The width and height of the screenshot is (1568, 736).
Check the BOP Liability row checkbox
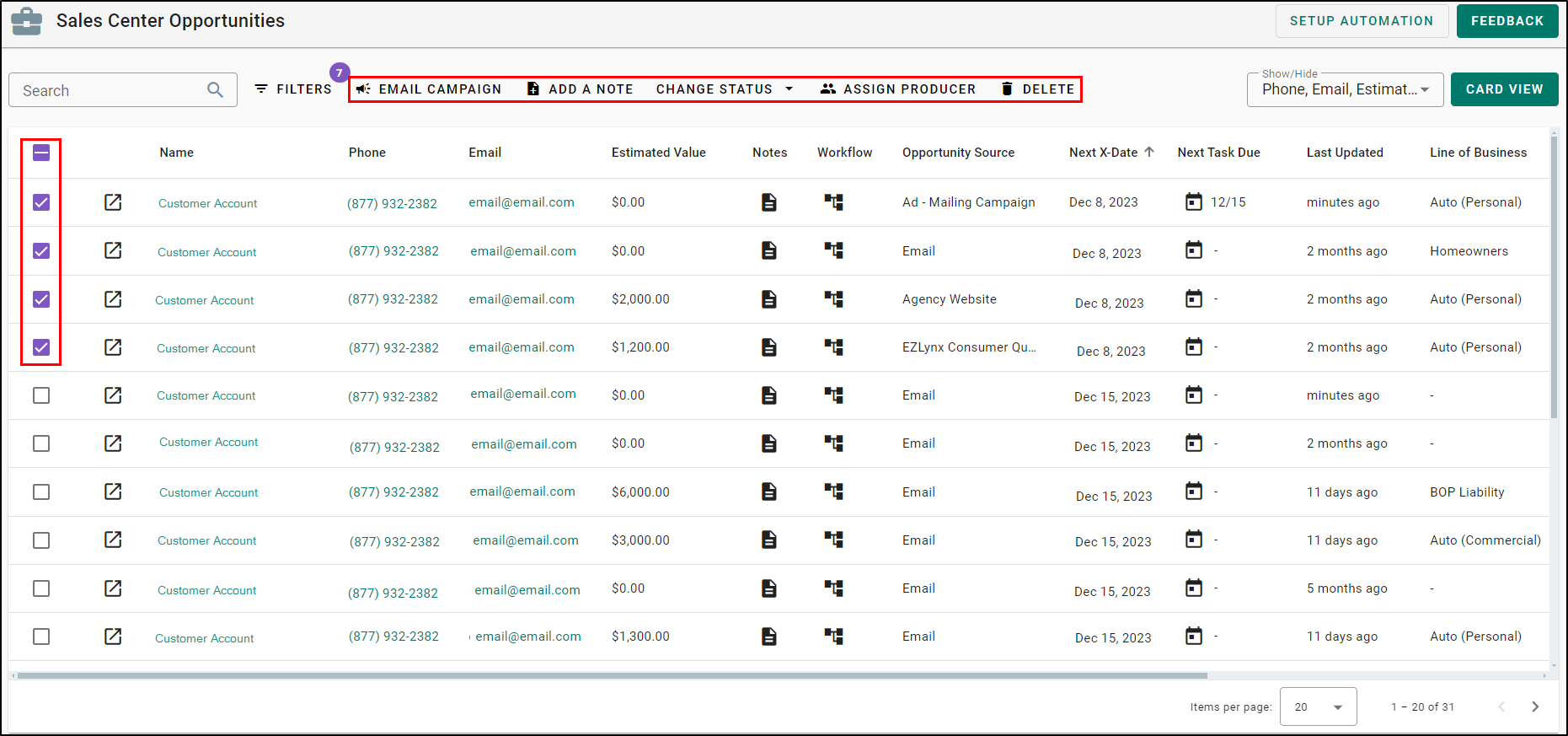[x=41, y=492]
